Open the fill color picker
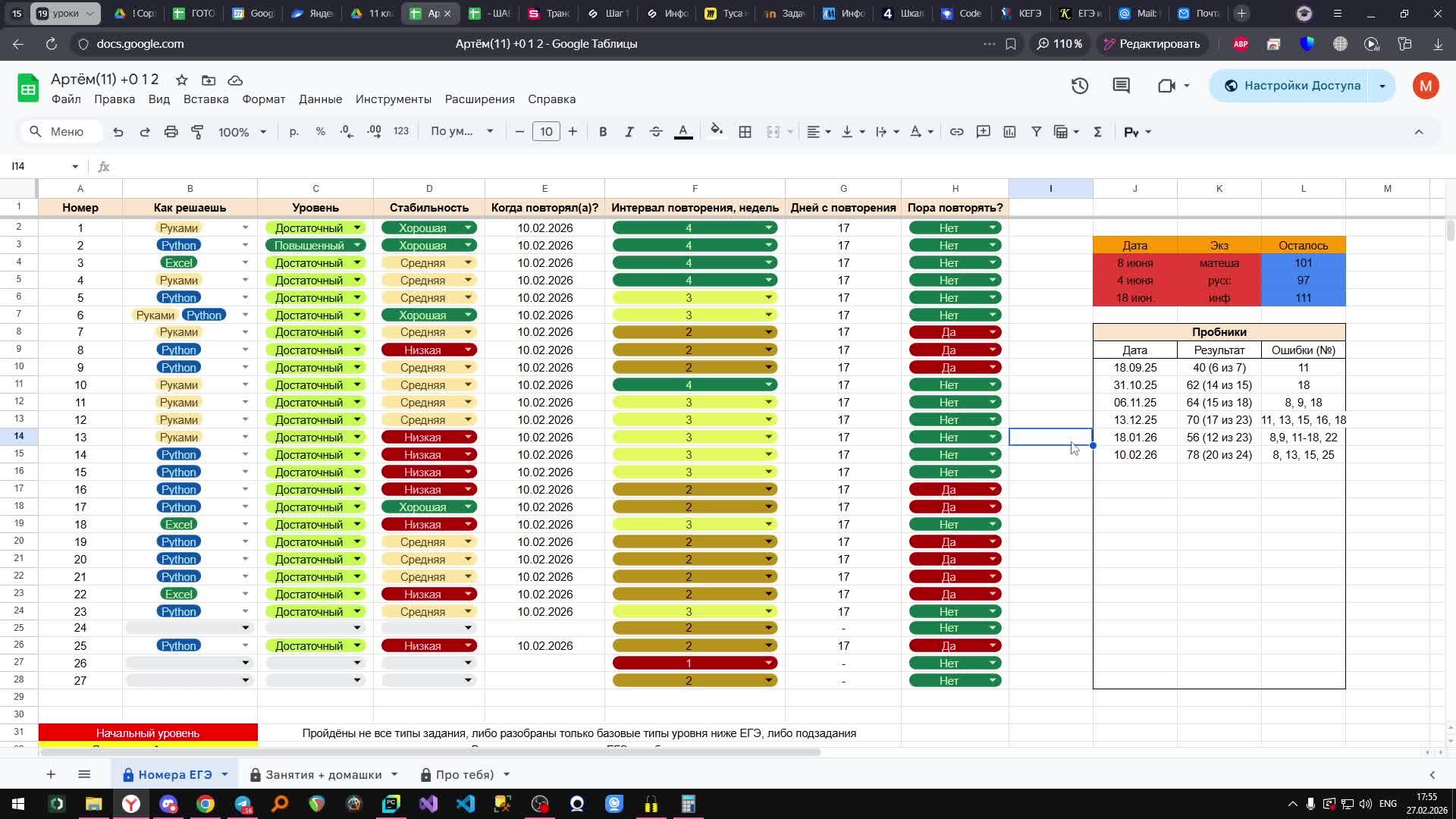The width and height of the screenshot is (1456, 819). (717, 132)
